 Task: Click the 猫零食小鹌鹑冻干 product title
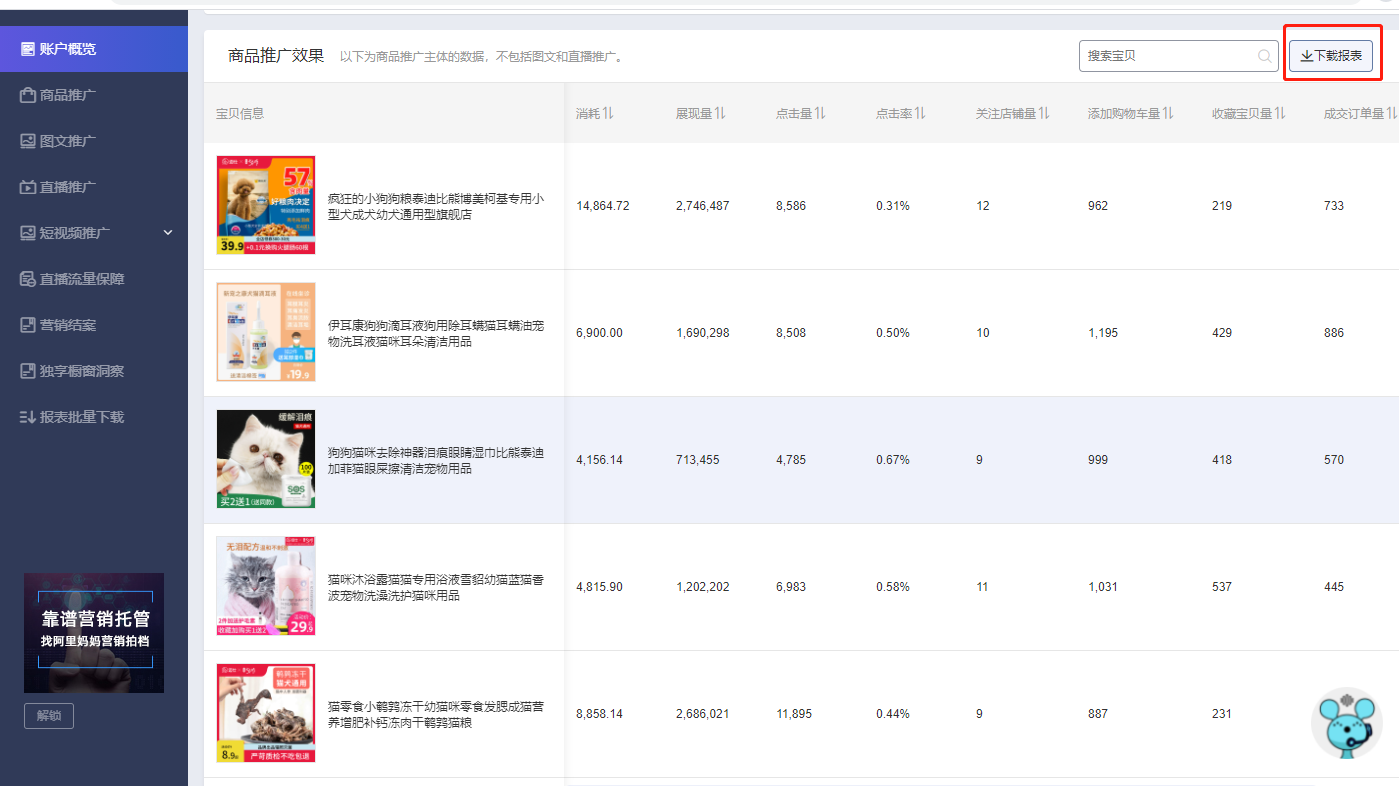click(436, 714)
